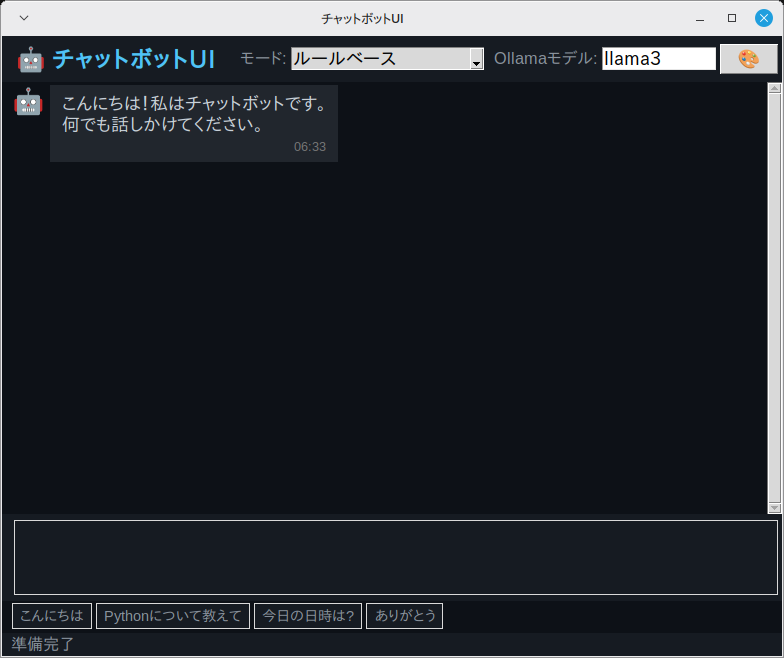Send the quick reply こんにちは

coord(52,616)
